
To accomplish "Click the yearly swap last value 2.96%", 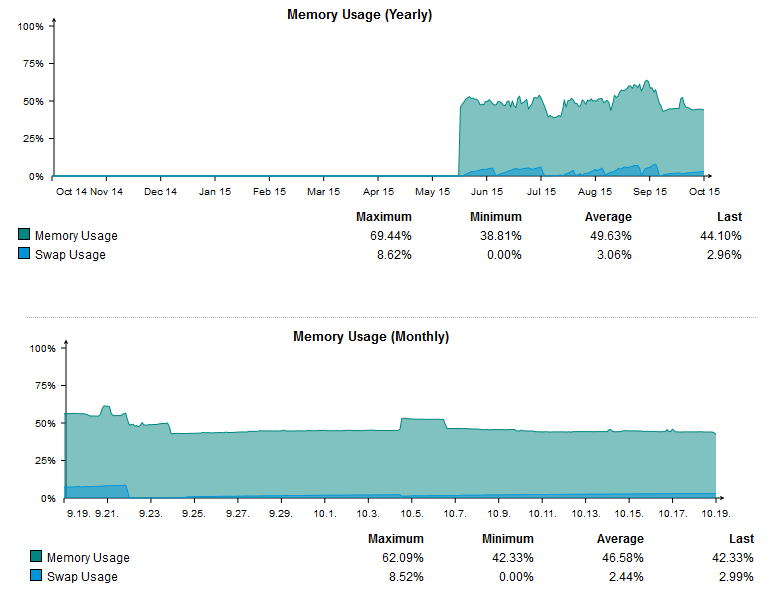I will 724,255.
